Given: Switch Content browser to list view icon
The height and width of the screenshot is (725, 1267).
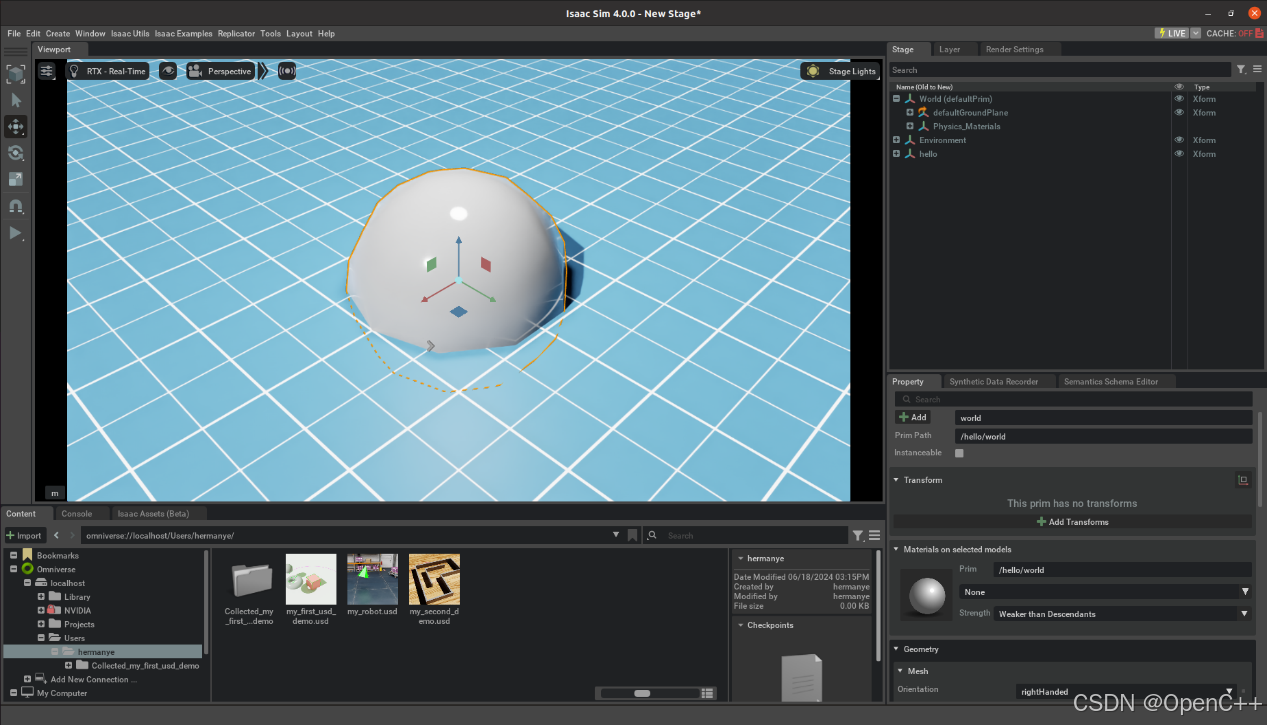Looking at the screenshot, I should pos(708,693).
